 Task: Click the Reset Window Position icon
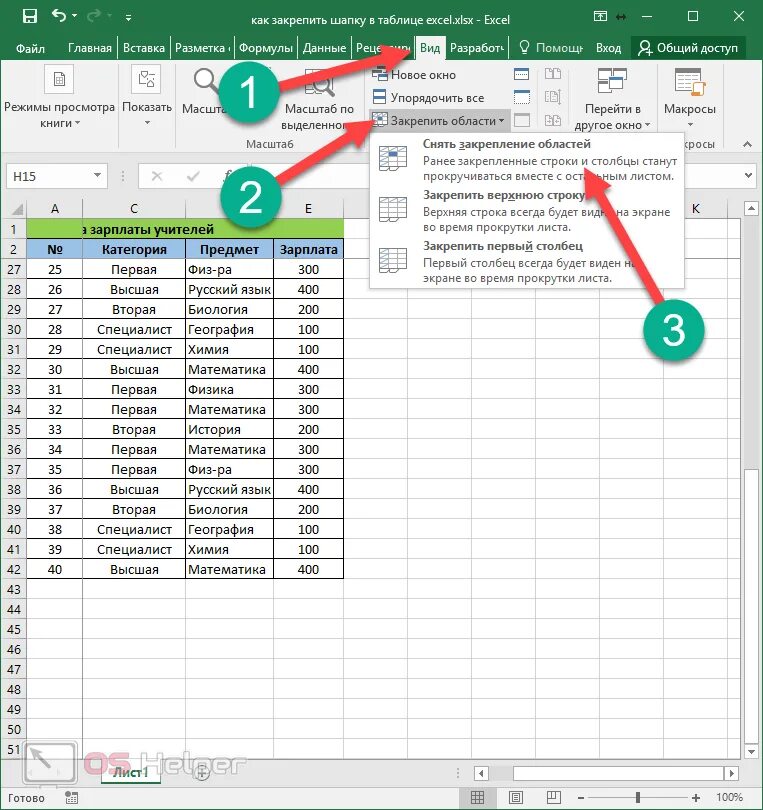point(553,120)
